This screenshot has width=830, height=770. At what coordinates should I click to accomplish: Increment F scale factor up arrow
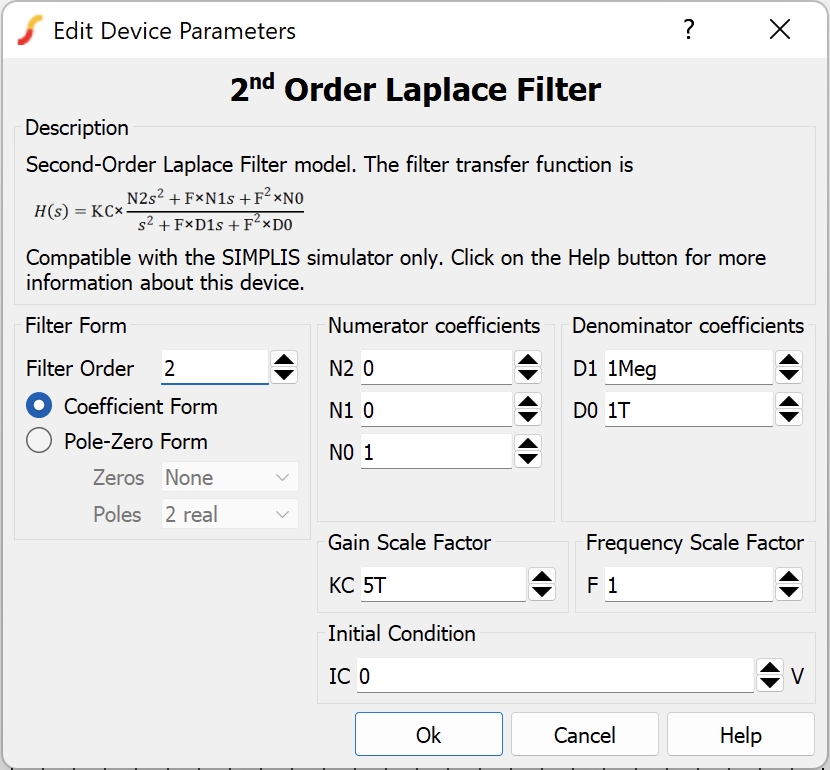click(789, 577)
